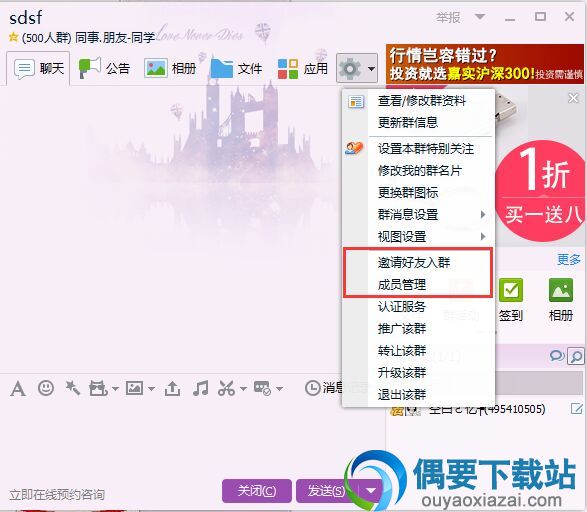Screen dimensions: 587x512
Task: Expand the arrow next to 举报
Action: (x=480, y=17)
